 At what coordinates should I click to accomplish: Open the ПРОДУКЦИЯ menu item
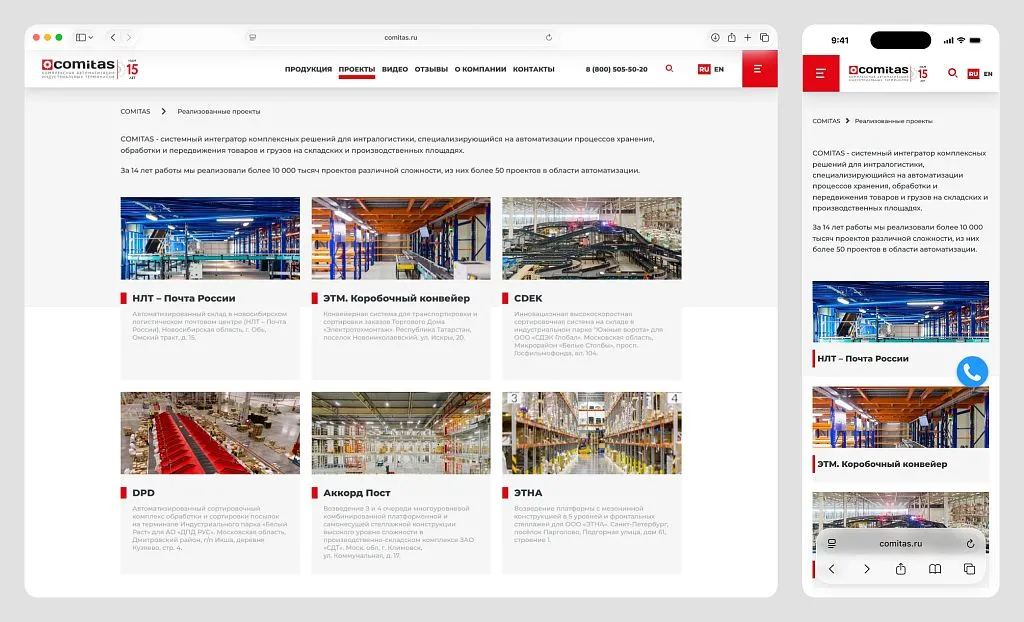point(308,69)
